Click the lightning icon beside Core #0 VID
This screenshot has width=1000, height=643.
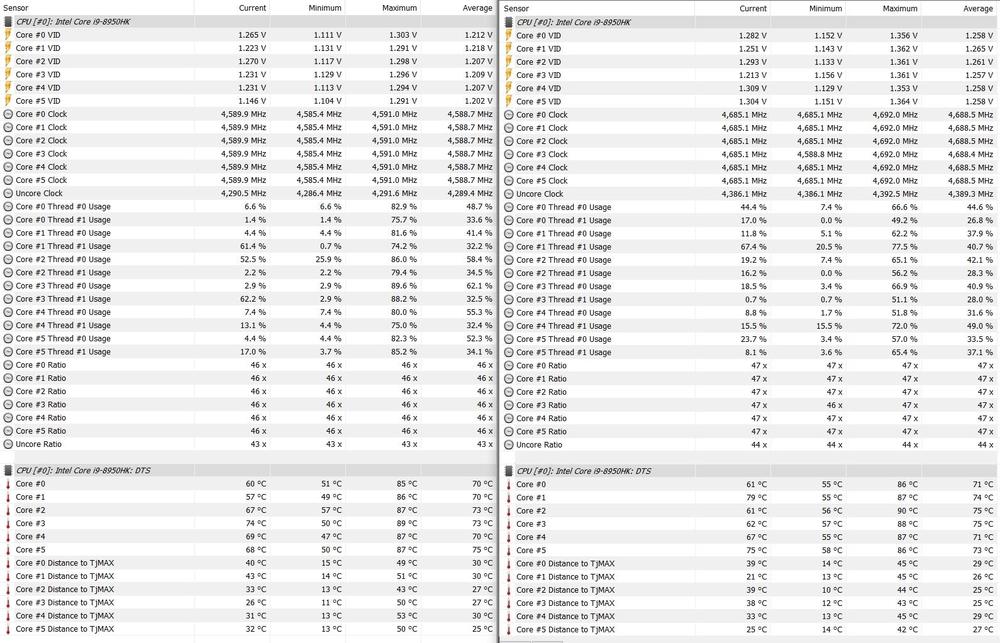pyautogui.click(x=9, y=35)
